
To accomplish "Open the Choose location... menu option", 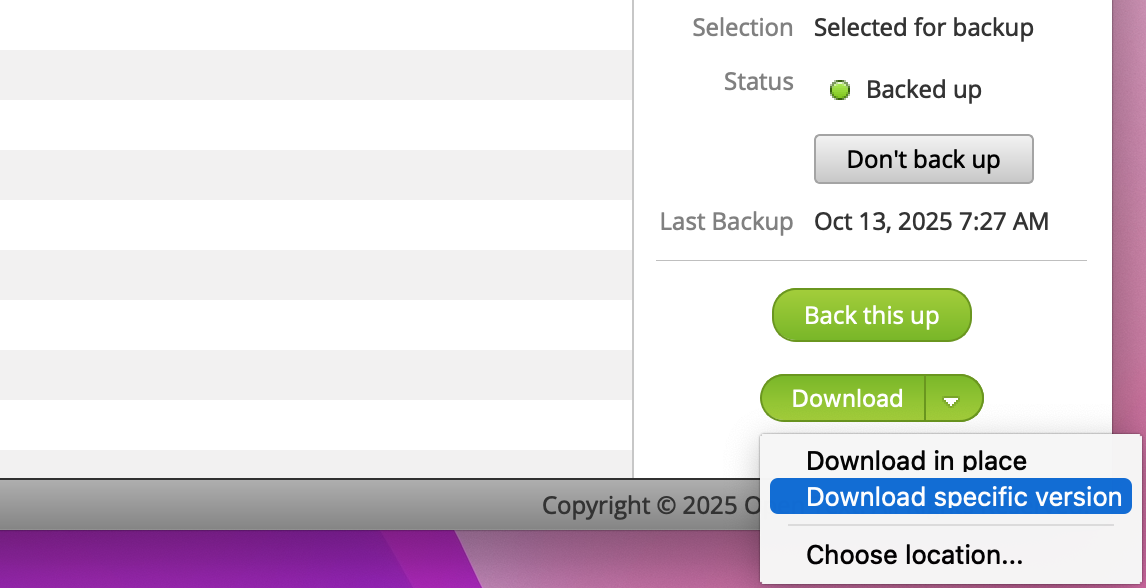I will click(x=914, y=554).
